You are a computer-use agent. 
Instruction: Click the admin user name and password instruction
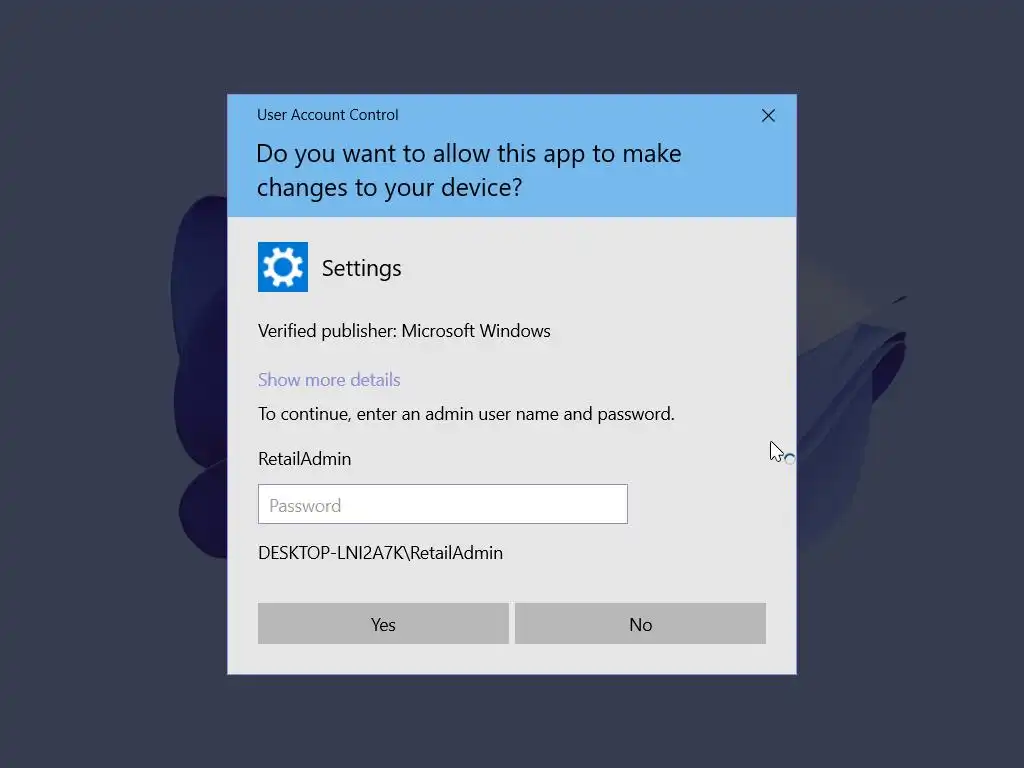coord(466,414)
